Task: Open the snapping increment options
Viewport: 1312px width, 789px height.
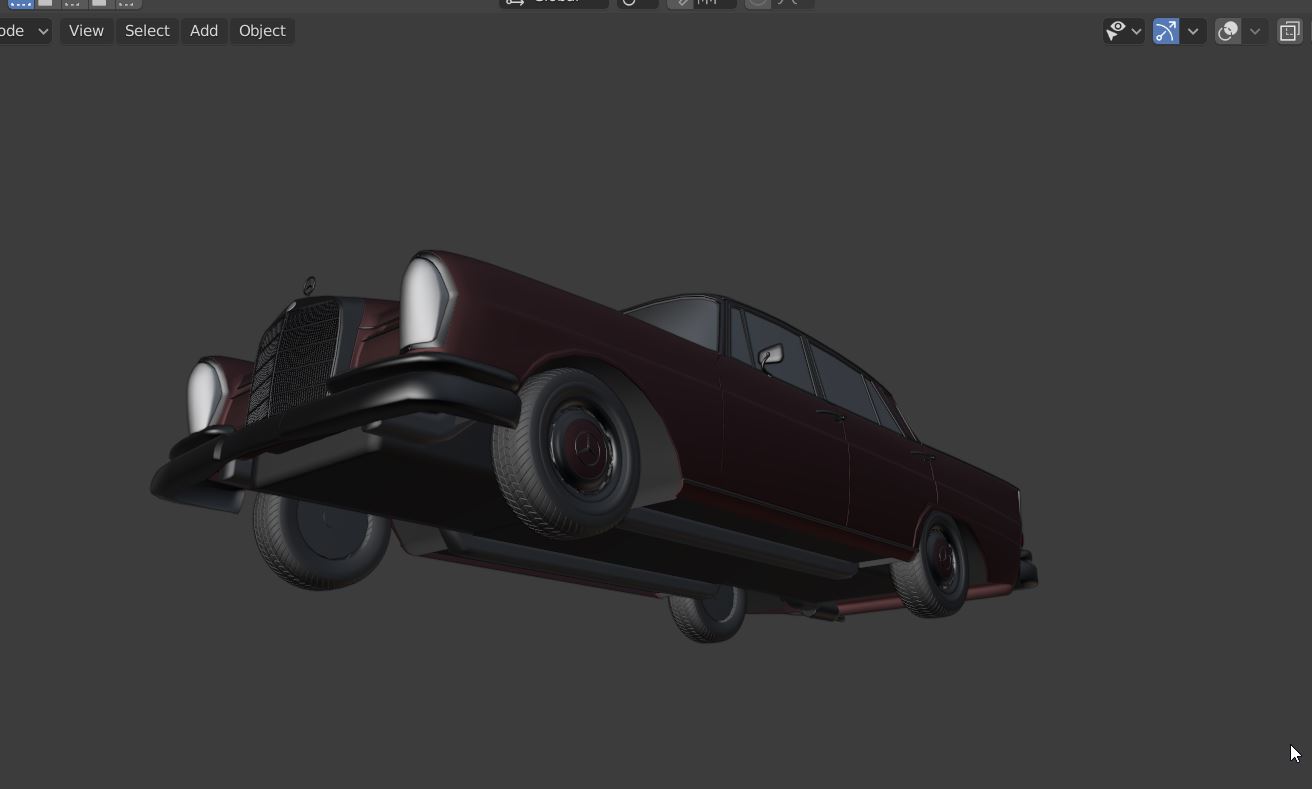Action: (714, 3)
